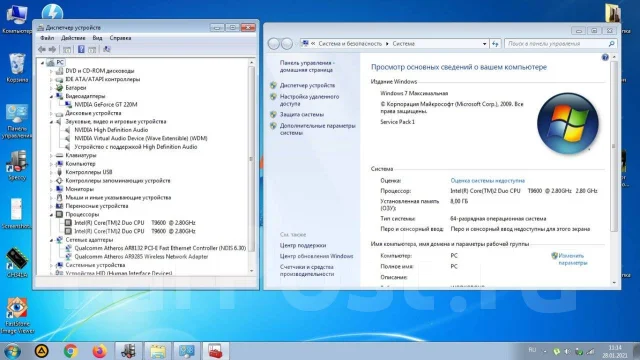Click the scan for hardware changes toolbar icon

pyautogui.click(x=107, y=49)
